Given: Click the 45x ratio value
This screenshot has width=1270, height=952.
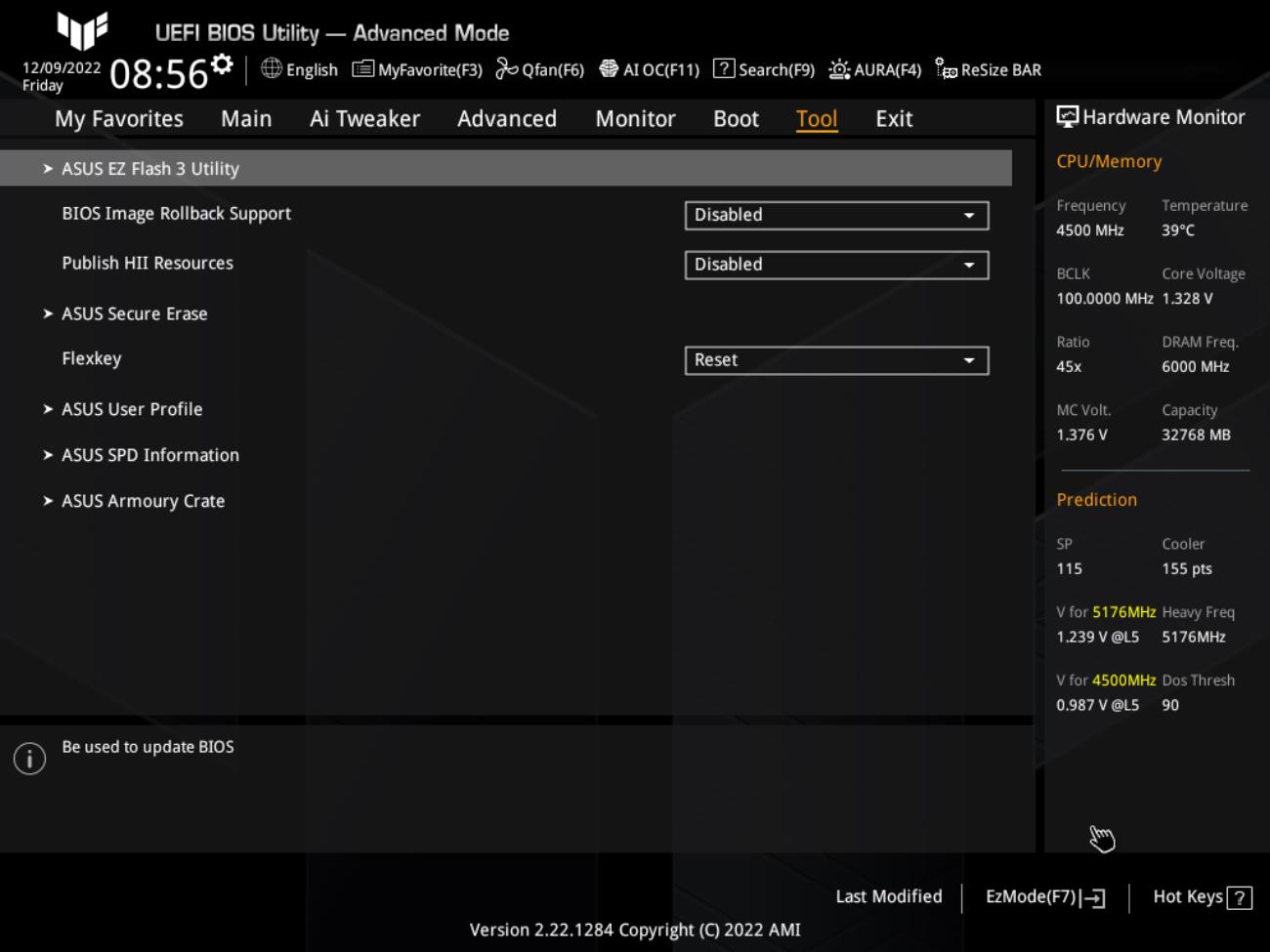Looking at the screenshot, I should [1069, 367].
